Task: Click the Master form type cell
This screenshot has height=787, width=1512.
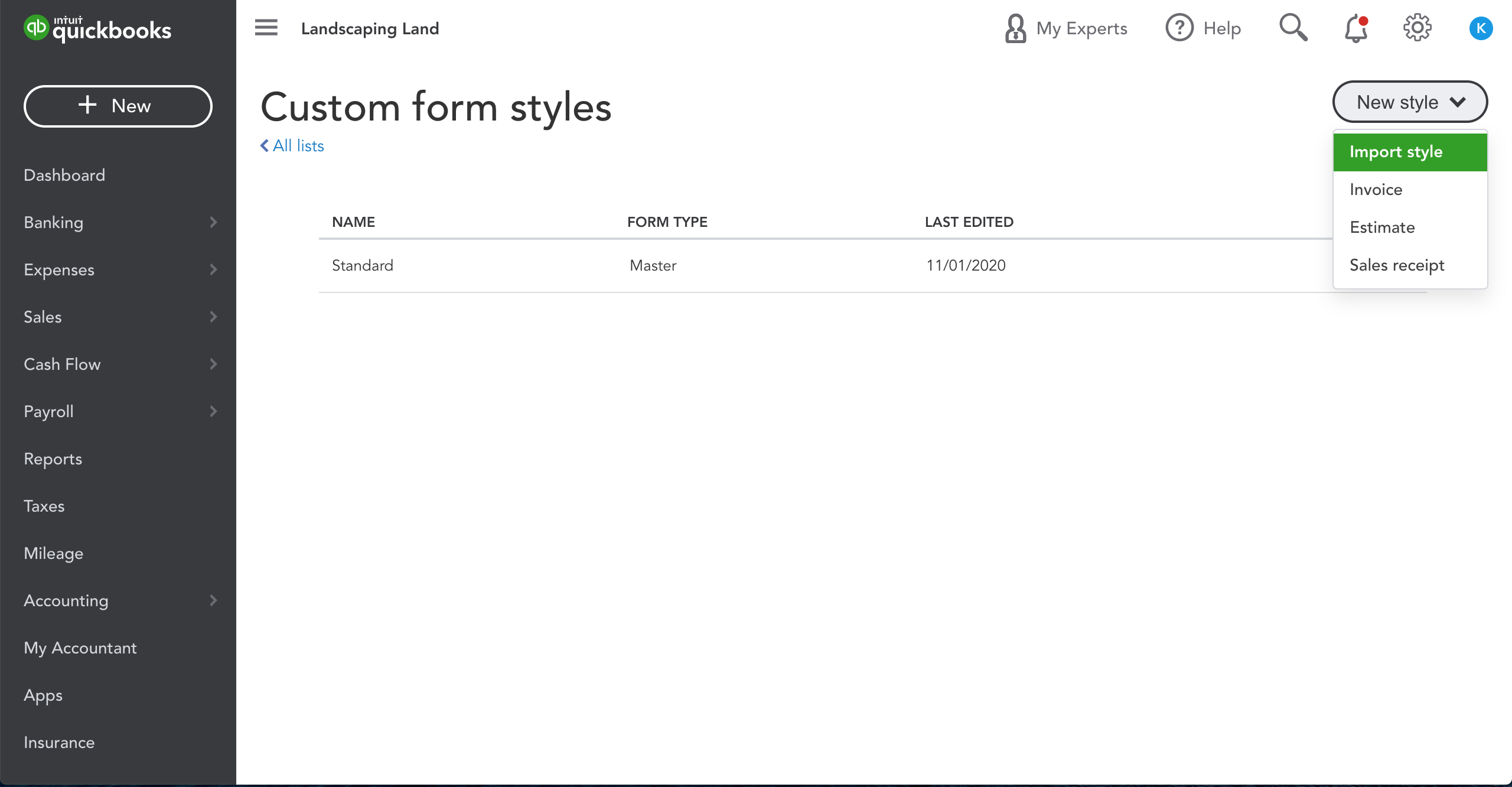Action: click(x=653, y=266)
